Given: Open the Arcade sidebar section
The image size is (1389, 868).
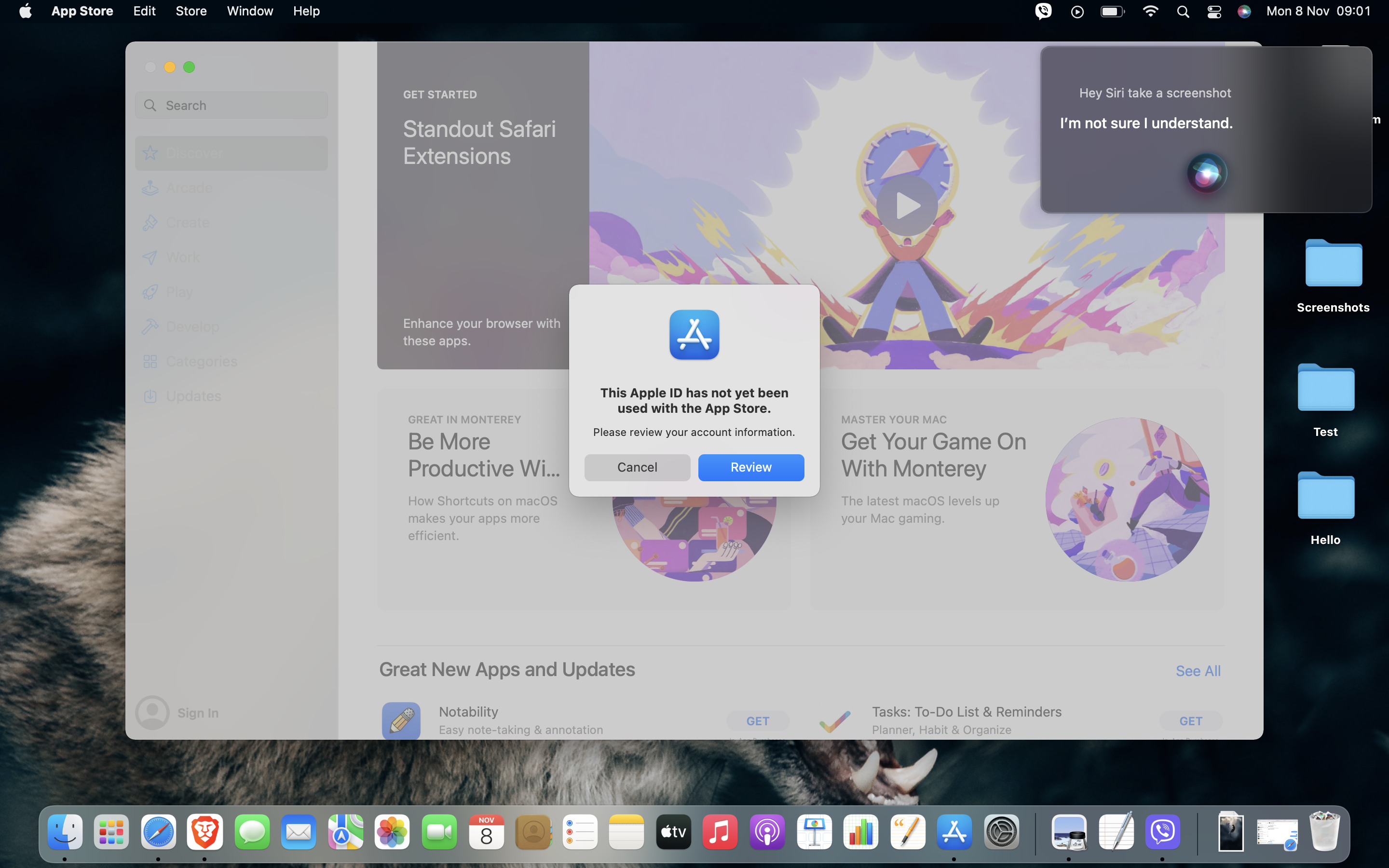Looking at the screenshot, I should coord(189,188).
